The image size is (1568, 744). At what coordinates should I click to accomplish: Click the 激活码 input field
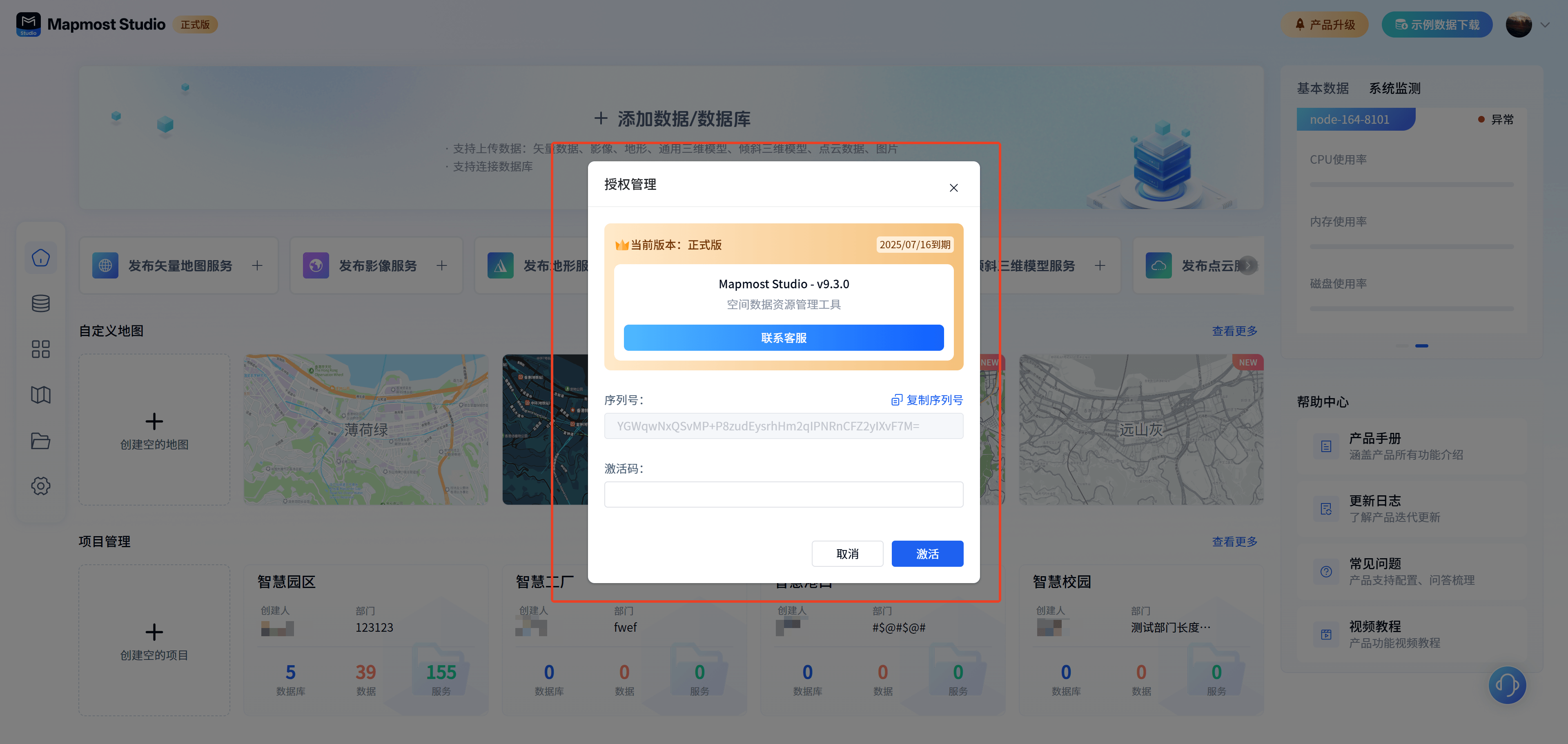point(784,495)
